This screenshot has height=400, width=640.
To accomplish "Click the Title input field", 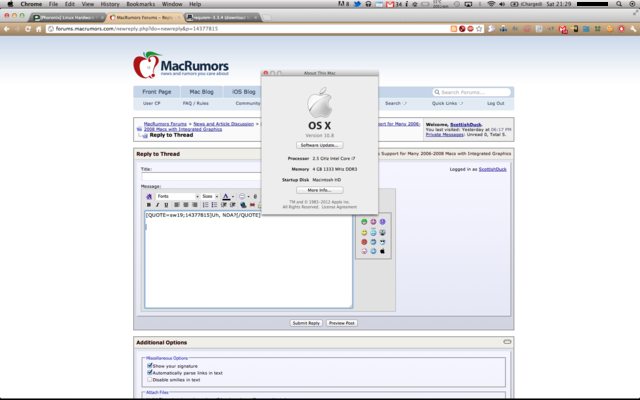I will [x=201, y=177].
